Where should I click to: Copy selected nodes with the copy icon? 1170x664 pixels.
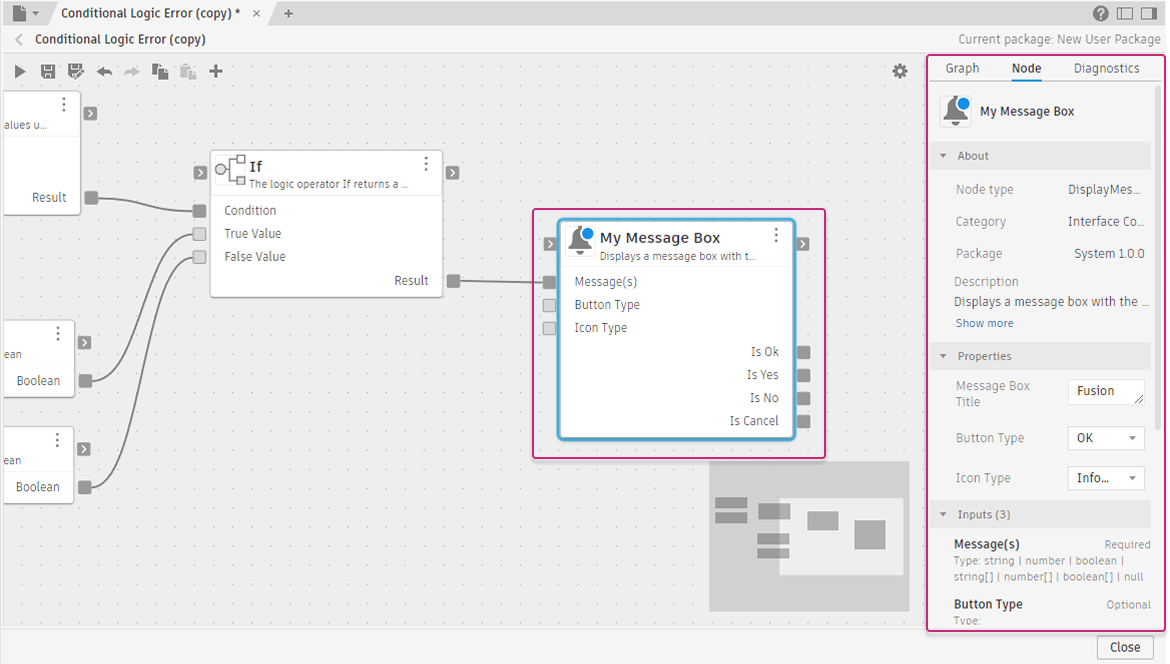tap(160, 72)
